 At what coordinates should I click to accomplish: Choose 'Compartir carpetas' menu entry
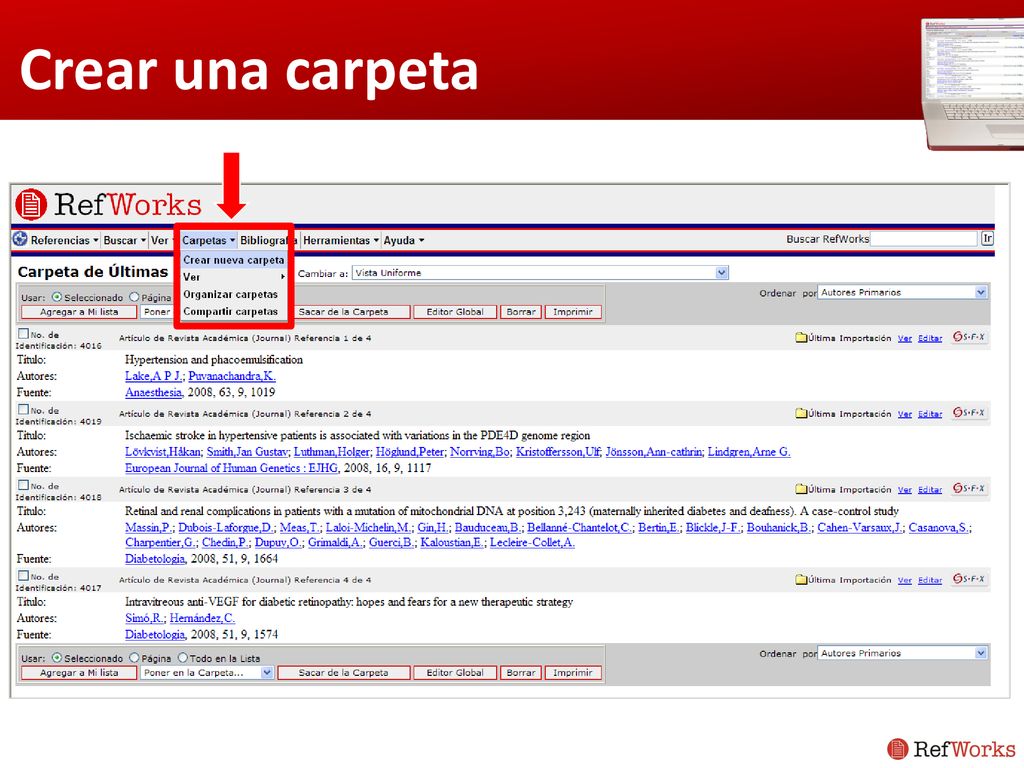coord(234,312)
